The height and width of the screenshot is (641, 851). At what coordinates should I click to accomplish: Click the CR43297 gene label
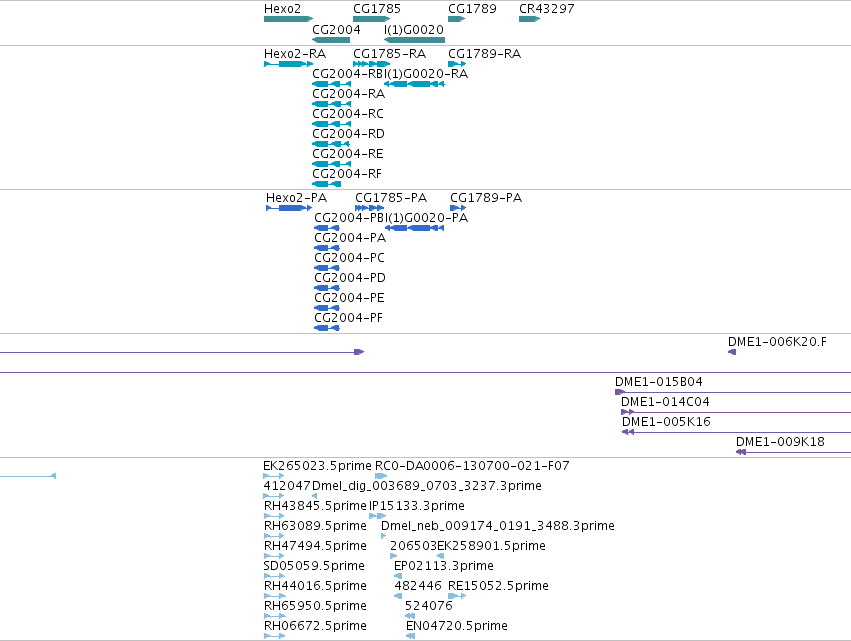coord(547,9)
